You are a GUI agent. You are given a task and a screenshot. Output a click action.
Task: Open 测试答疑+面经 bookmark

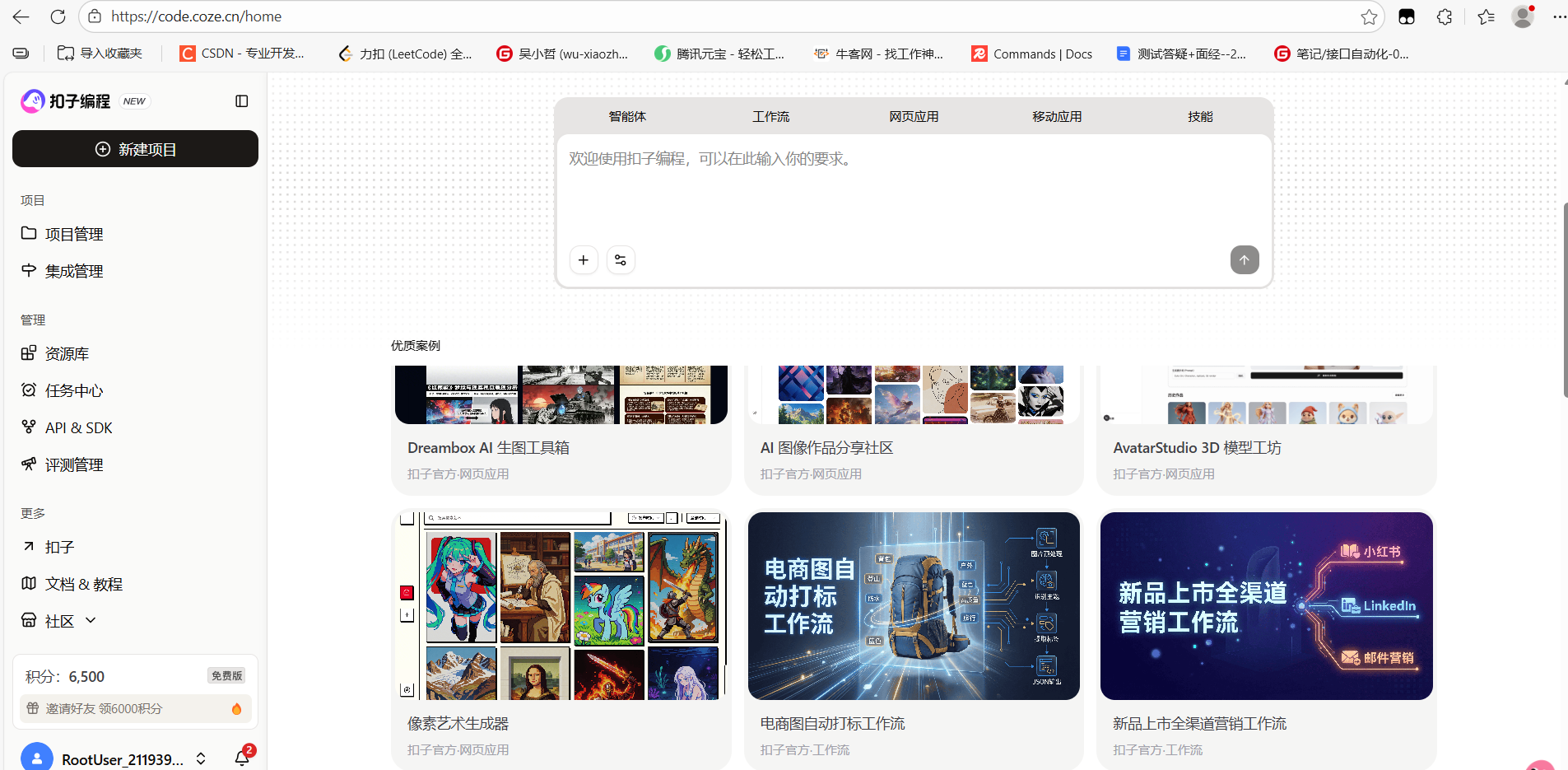pyautogui.click(x=1181, y=54)
